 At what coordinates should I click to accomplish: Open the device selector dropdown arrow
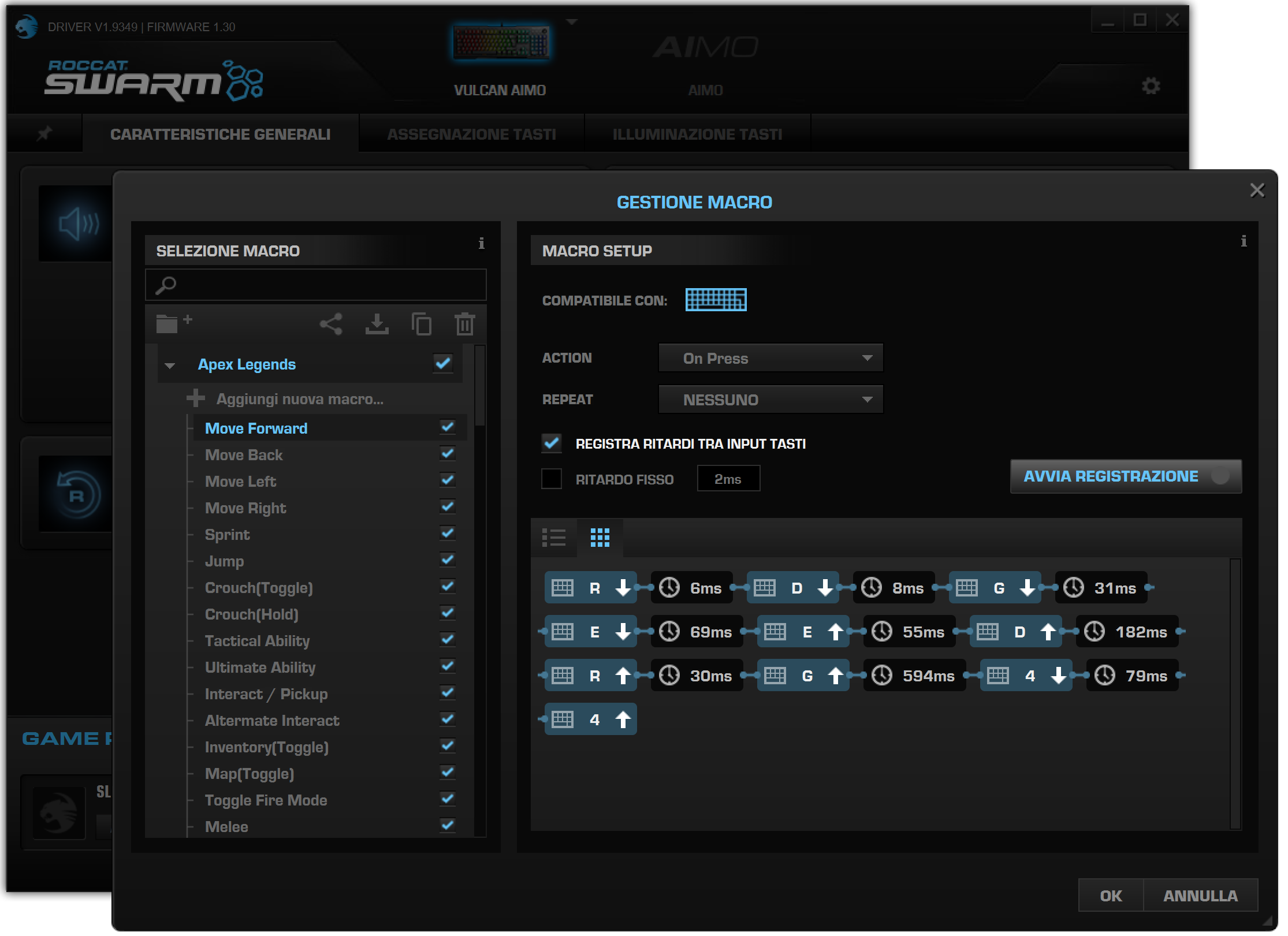[x=572, y=22]
